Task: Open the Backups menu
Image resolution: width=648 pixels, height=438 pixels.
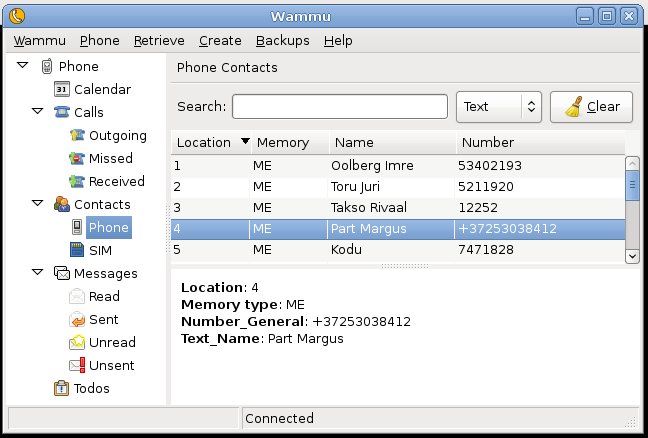Action: (x=282, y=41)
